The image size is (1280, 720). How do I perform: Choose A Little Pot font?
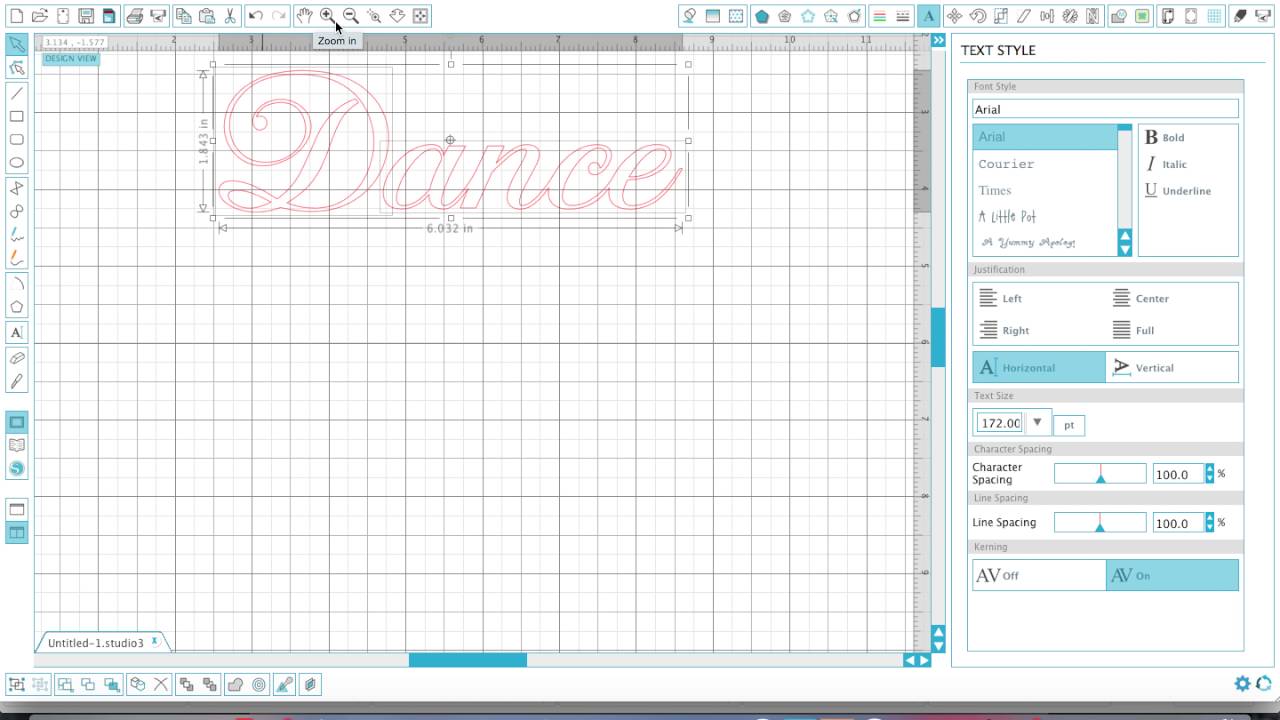1045,216
